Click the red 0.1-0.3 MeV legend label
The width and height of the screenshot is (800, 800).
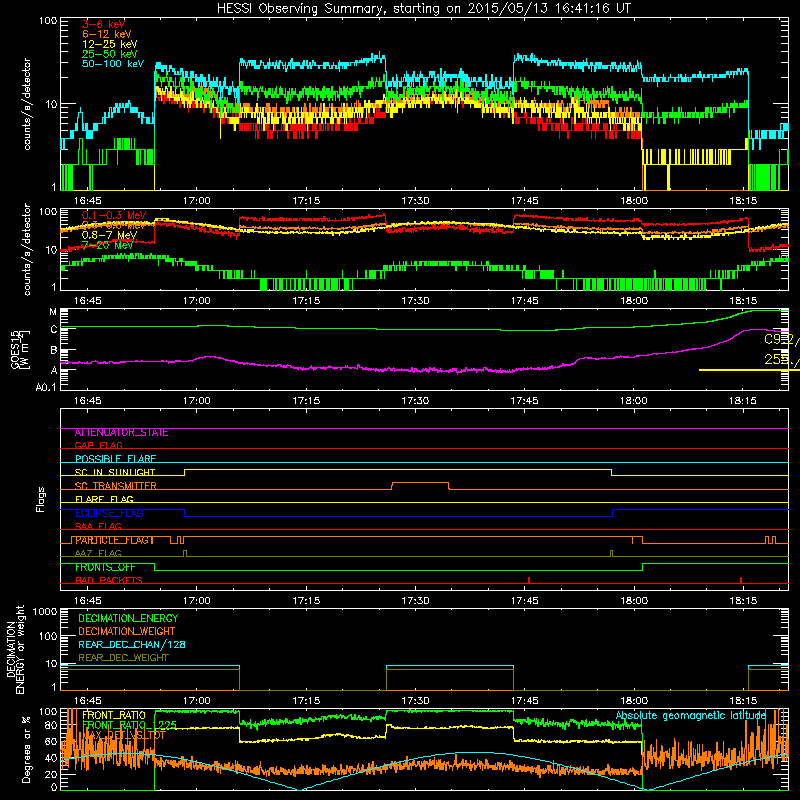pyautogui.click(x=113, y=215)
